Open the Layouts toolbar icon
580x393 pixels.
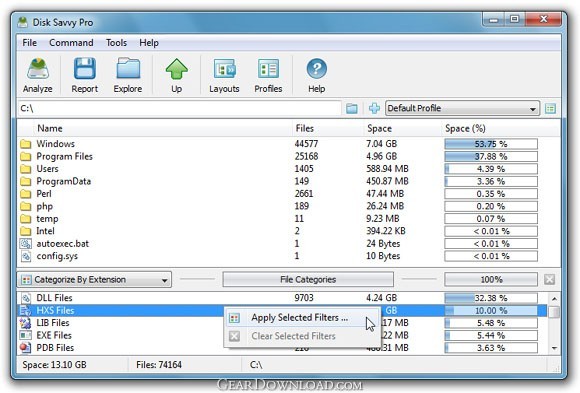click(x=224, y=69)
